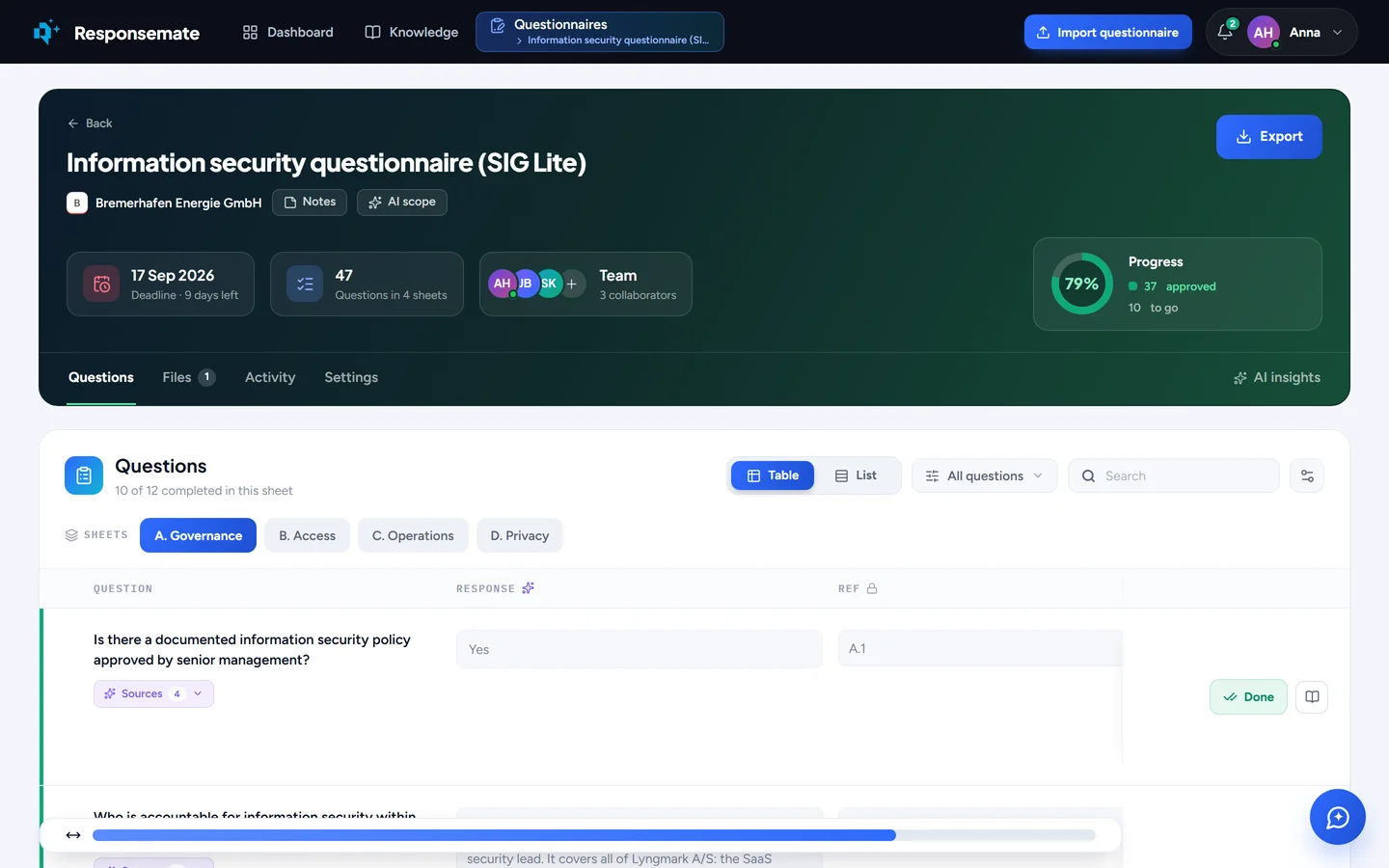Select the C. Operations sheet
The width and height of the screenshot is (1389, 868).
coord(413,535)
